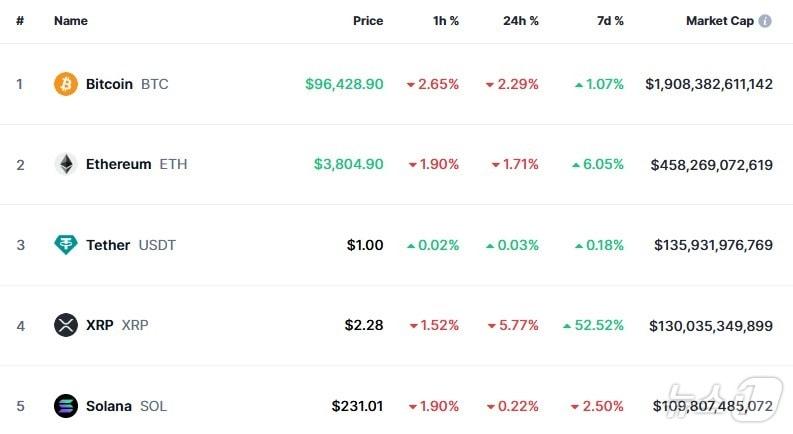Sort by the Name column header
The height and width of the screenshot is (434, 793).
pyautogui.click(x=70, y=20)
